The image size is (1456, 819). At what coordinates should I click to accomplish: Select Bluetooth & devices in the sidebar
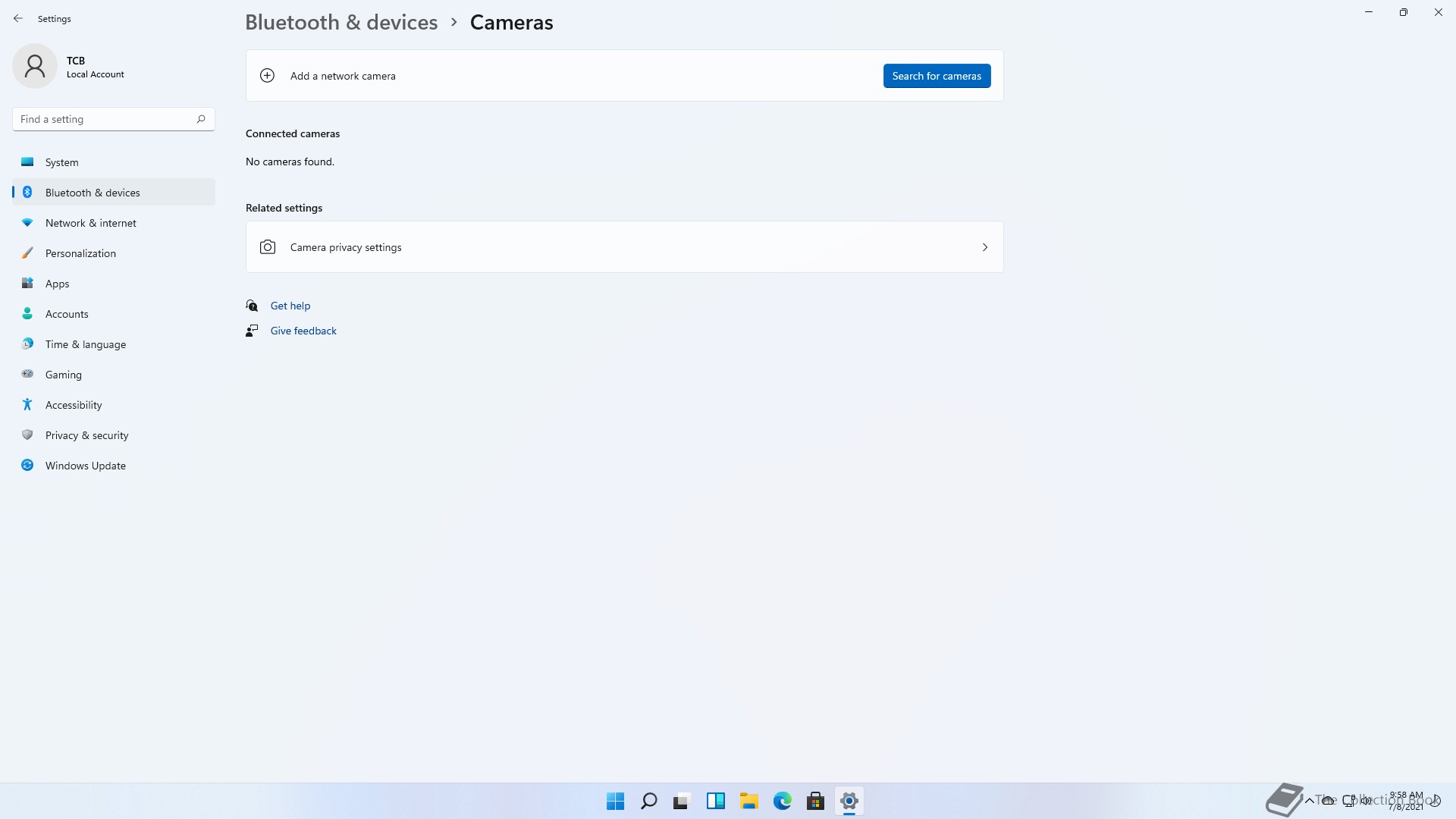(114, 193)
